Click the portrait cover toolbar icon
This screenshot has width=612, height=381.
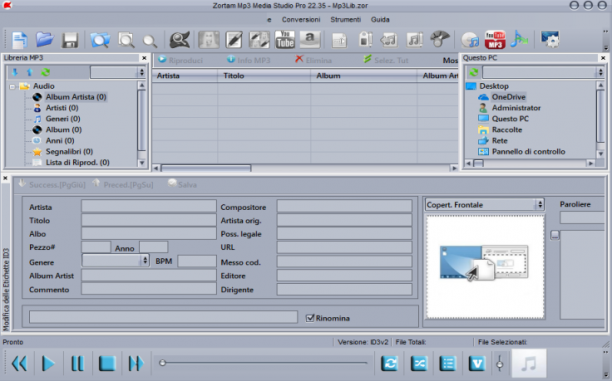(208, 40)
